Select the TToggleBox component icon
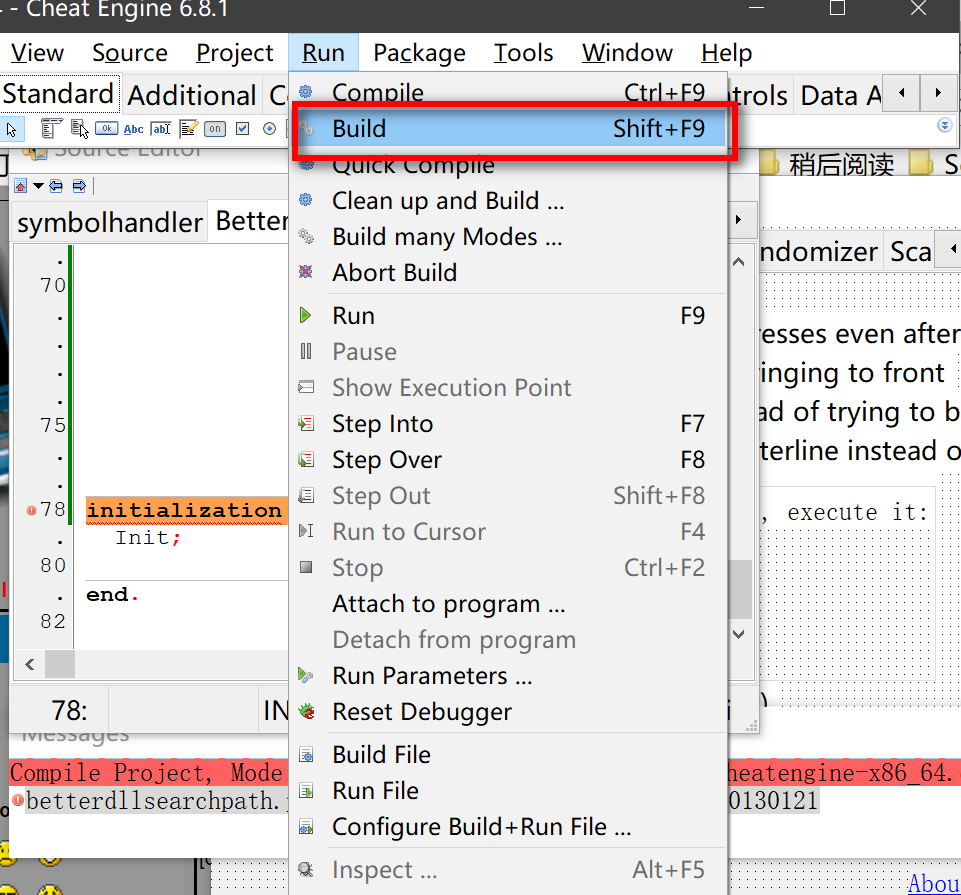 point(215,129)
